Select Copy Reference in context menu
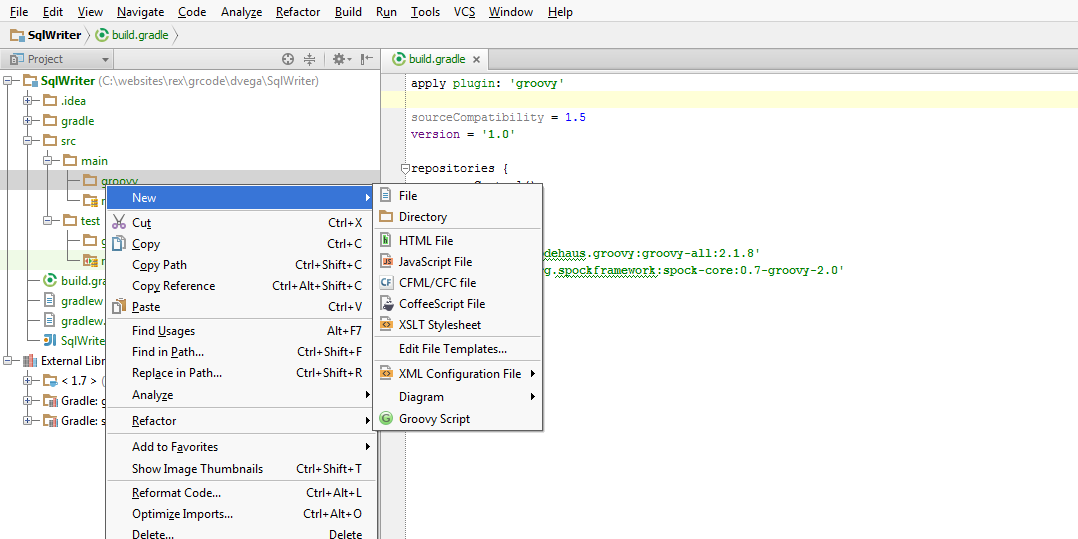The image size is (1078, 539). tap(242, 286)
